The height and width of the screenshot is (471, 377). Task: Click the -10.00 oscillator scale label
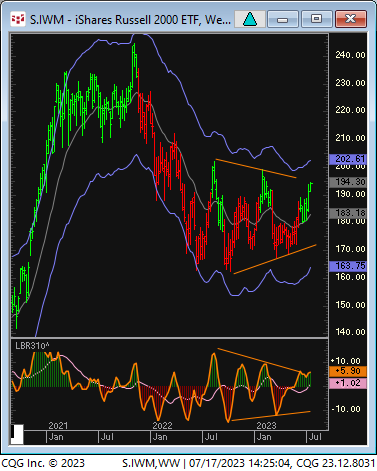(346, 409)
